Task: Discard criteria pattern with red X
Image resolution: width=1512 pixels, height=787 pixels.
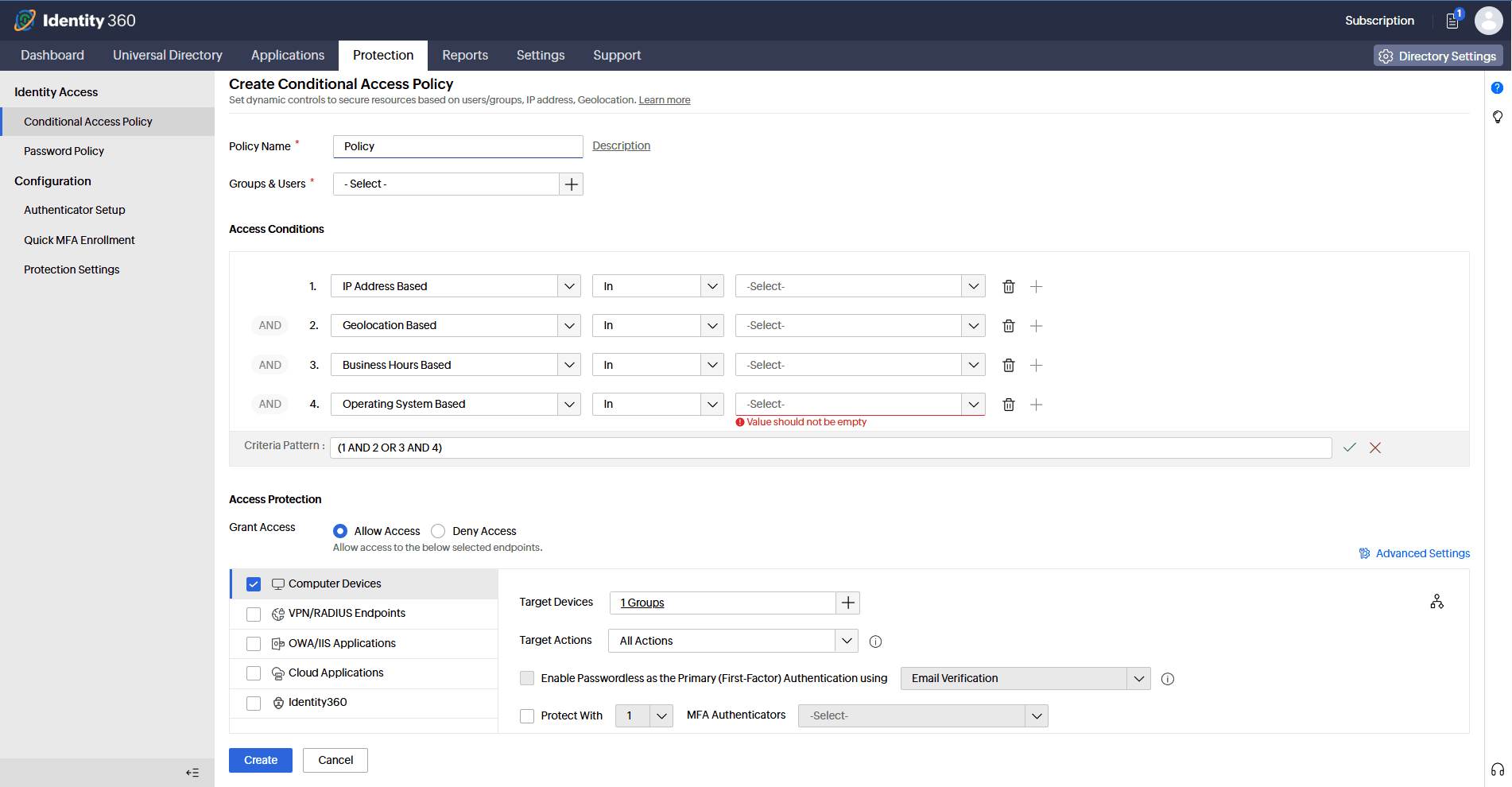Action: [x=1375, y=448]
